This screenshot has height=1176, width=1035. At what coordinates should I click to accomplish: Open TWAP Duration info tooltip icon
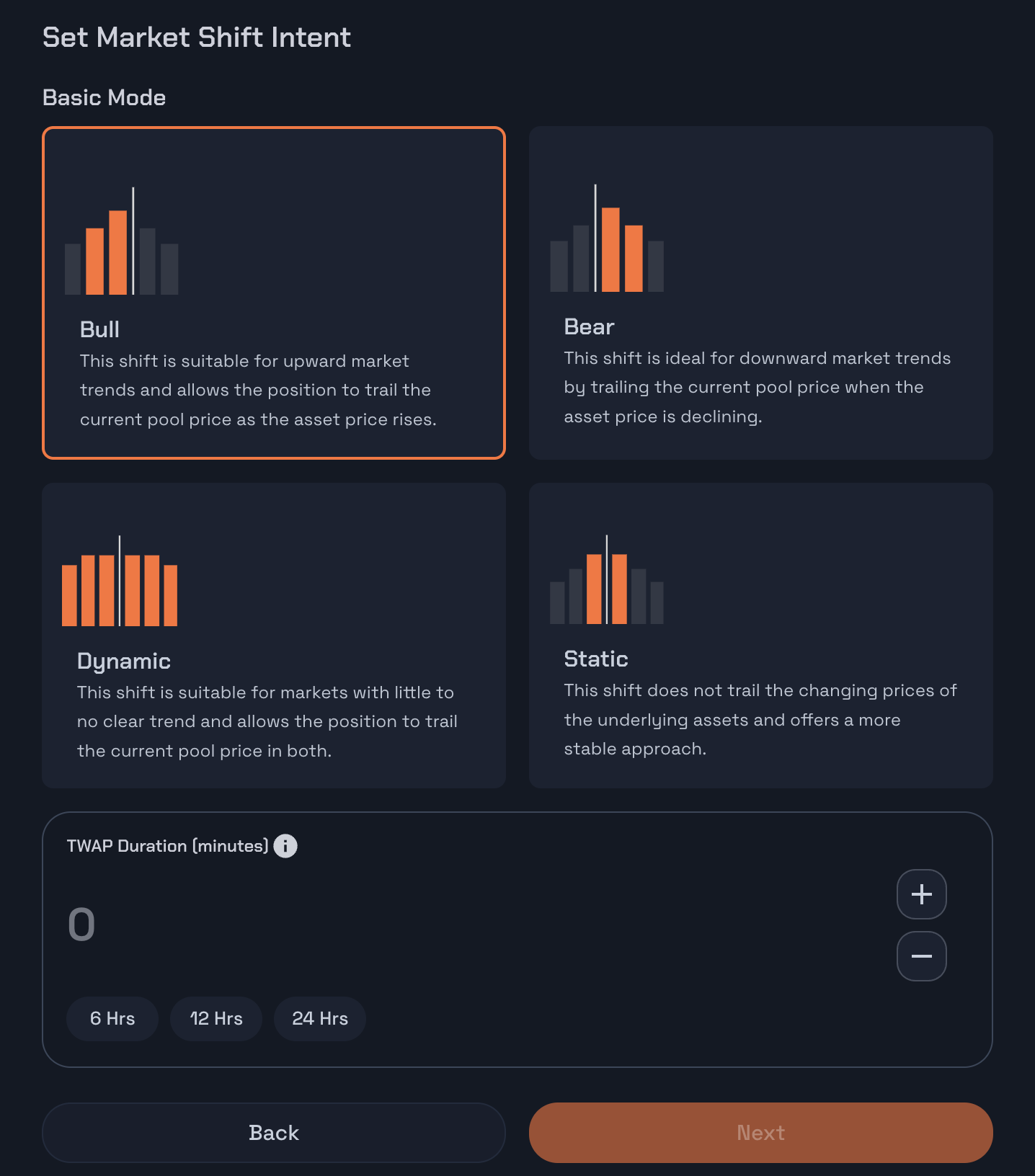coord(285,846)
